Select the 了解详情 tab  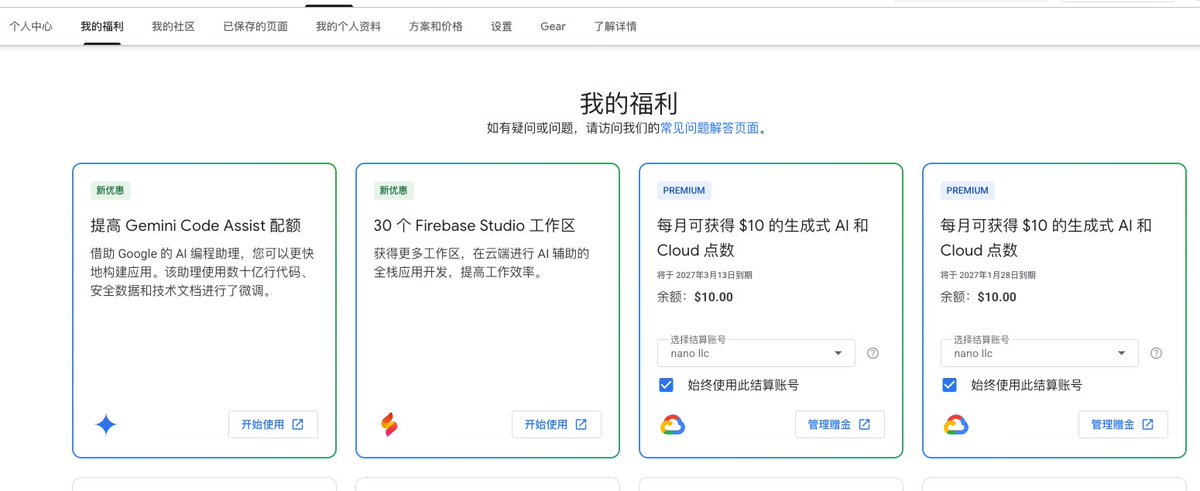tap(615, 27)
